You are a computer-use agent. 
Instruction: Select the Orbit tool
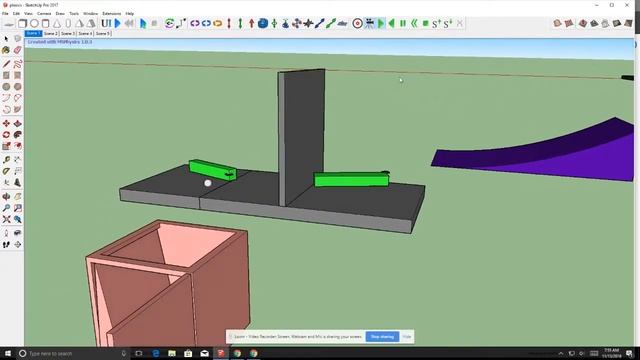[x=6, y=197]
